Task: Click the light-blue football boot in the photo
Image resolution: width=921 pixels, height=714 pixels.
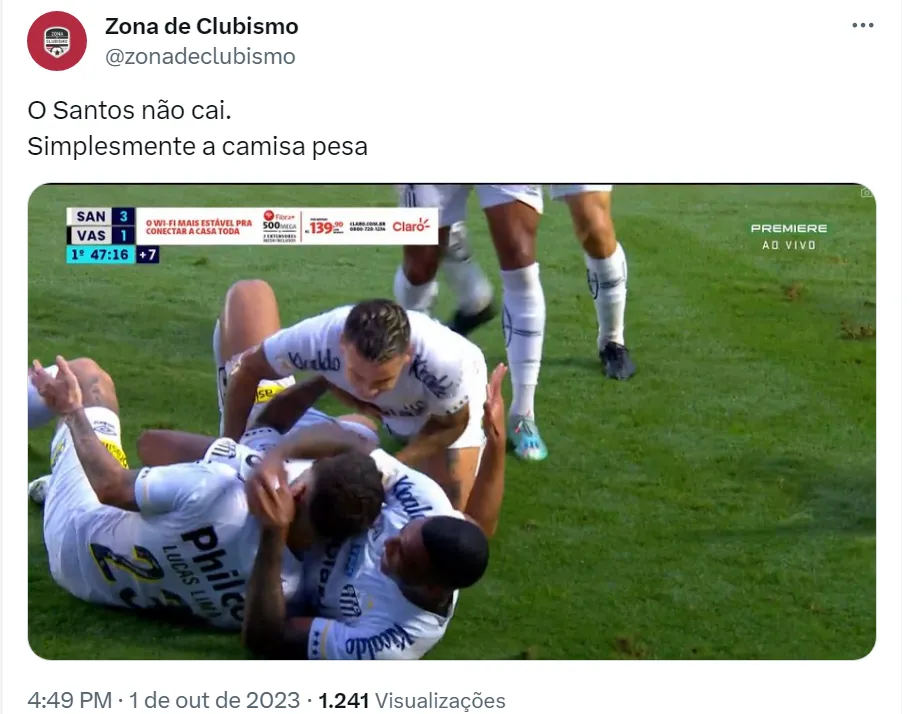Action: click(527, 437)
